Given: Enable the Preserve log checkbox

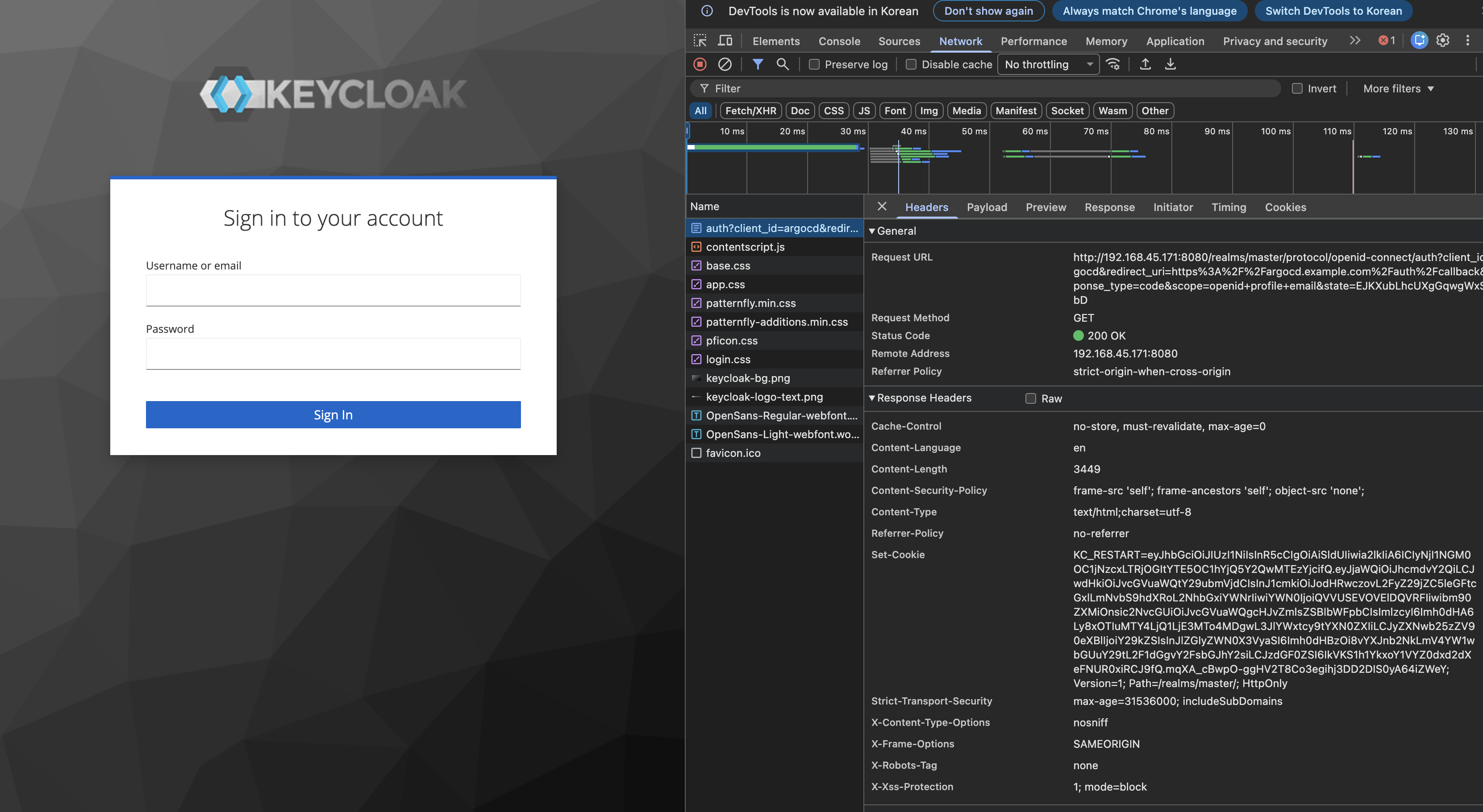Looking at the screenshot, I should click(814, 64).
